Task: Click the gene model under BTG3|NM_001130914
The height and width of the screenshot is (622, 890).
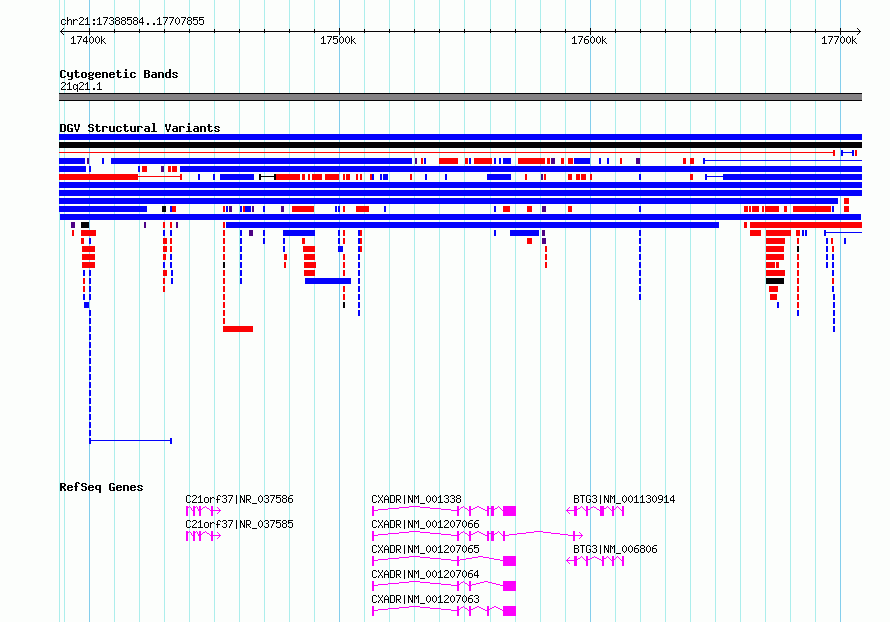Action: pyautogui.click(x=595, y=511)
